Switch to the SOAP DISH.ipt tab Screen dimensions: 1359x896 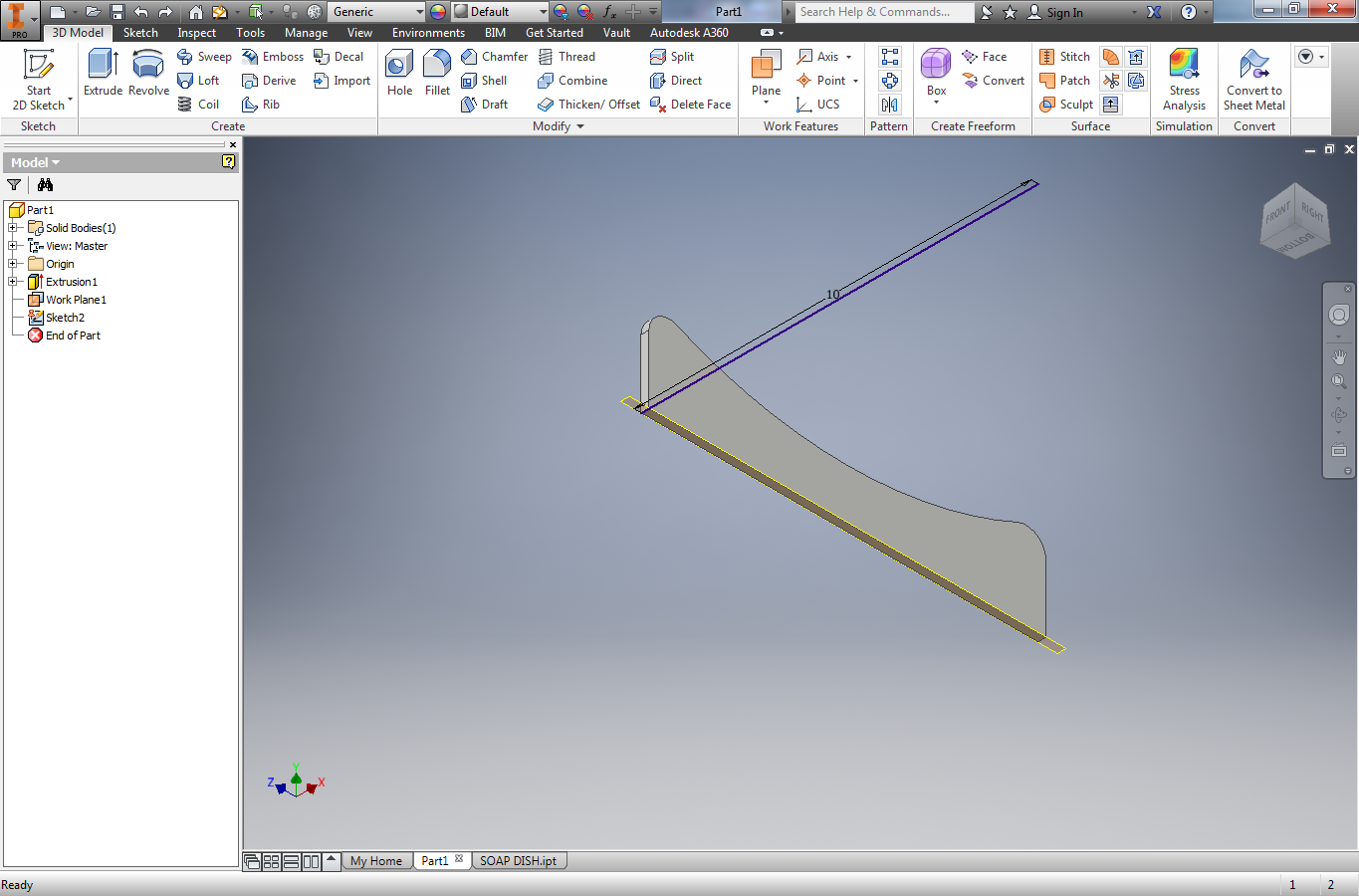point(519,861)
